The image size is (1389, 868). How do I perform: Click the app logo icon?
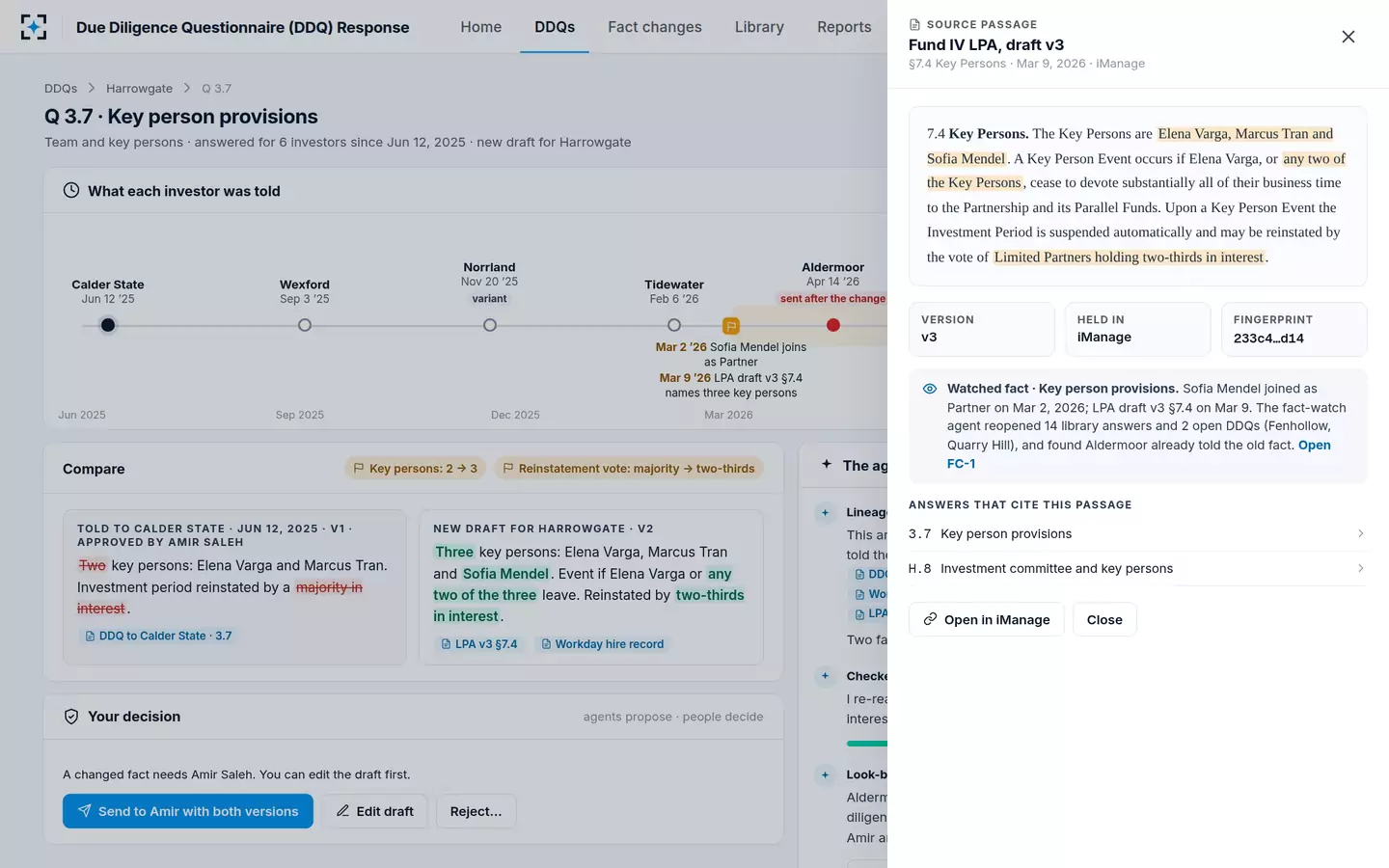click(x=34, y=27)
